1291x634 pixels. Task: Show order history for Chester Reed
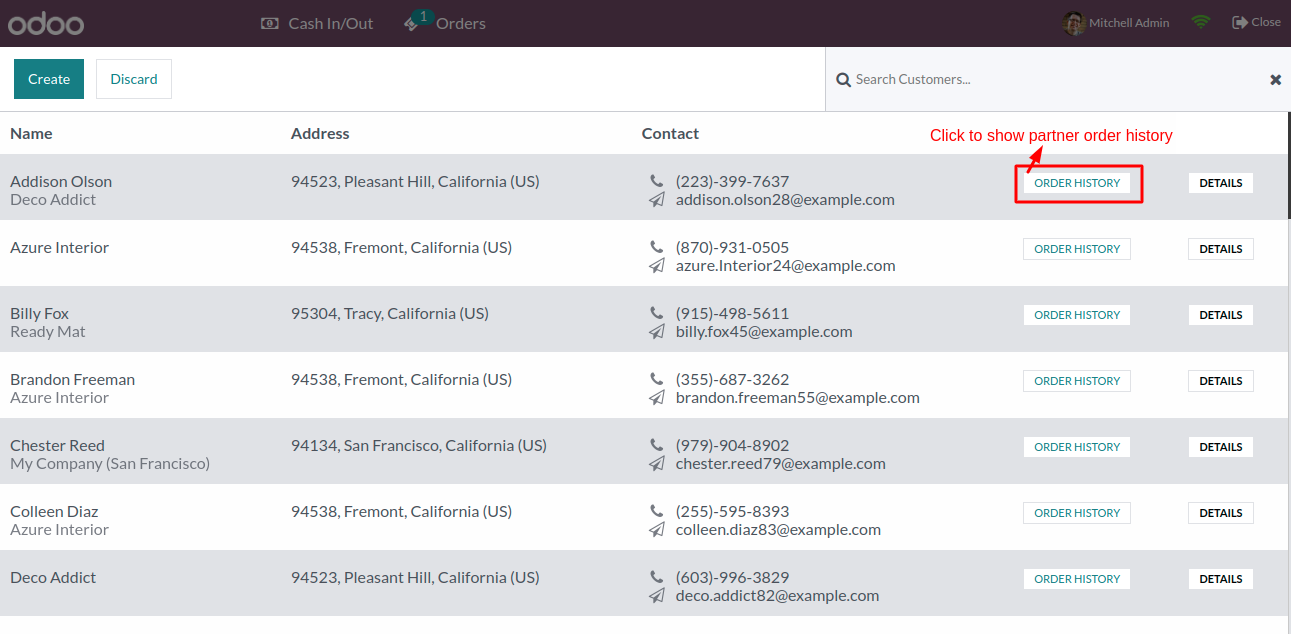1077,447
